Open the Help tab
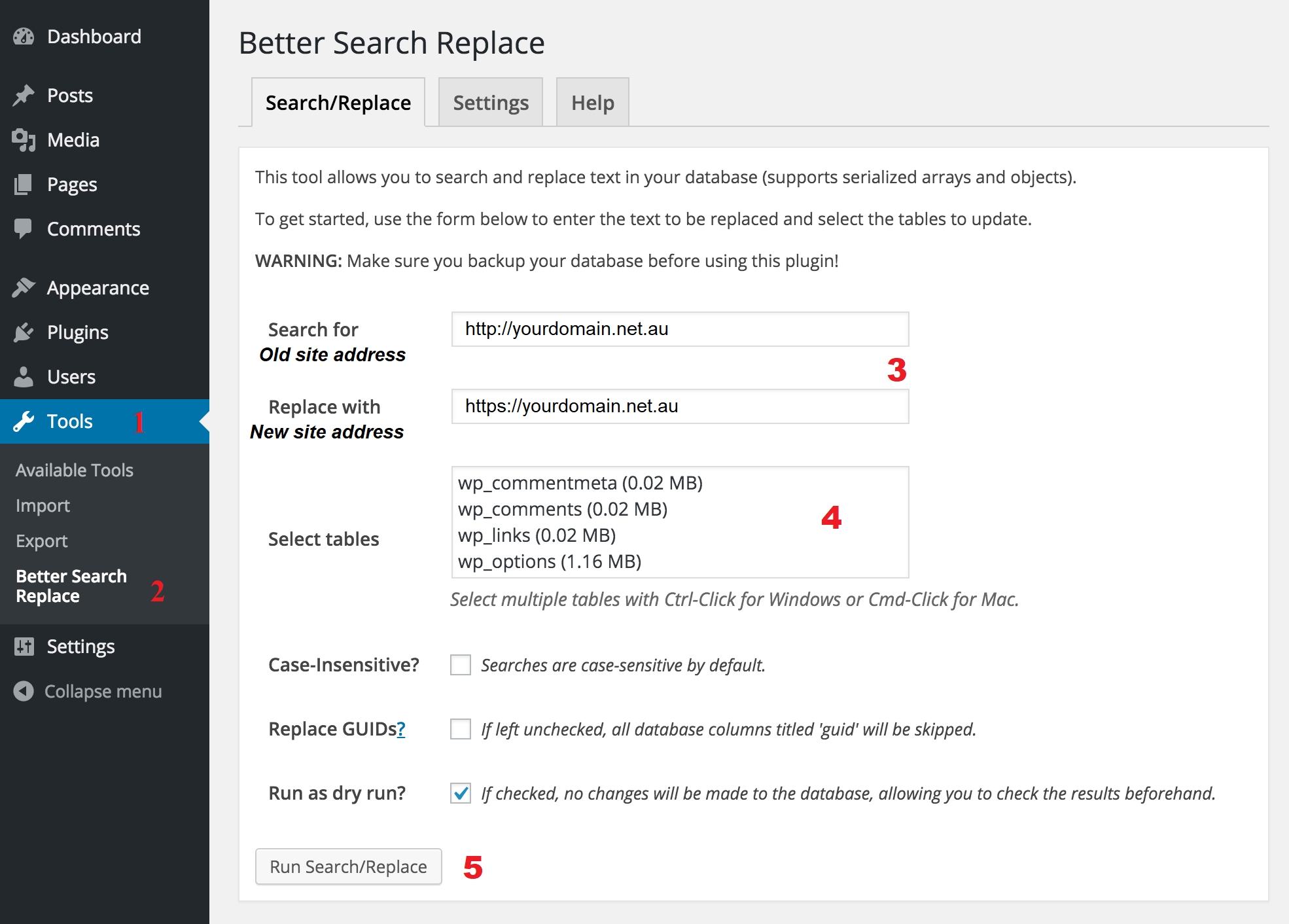Image resolution: width=1289 pixels, height=924 pixels. [x=593, y=103]
